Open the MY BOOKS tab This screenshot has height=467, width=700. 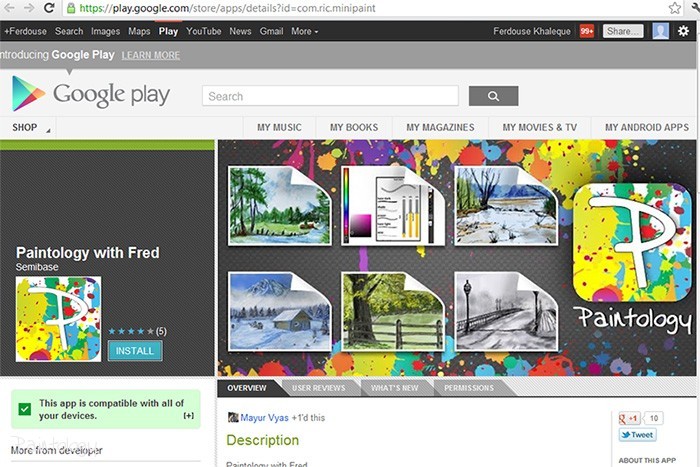[x=354, y=127]
